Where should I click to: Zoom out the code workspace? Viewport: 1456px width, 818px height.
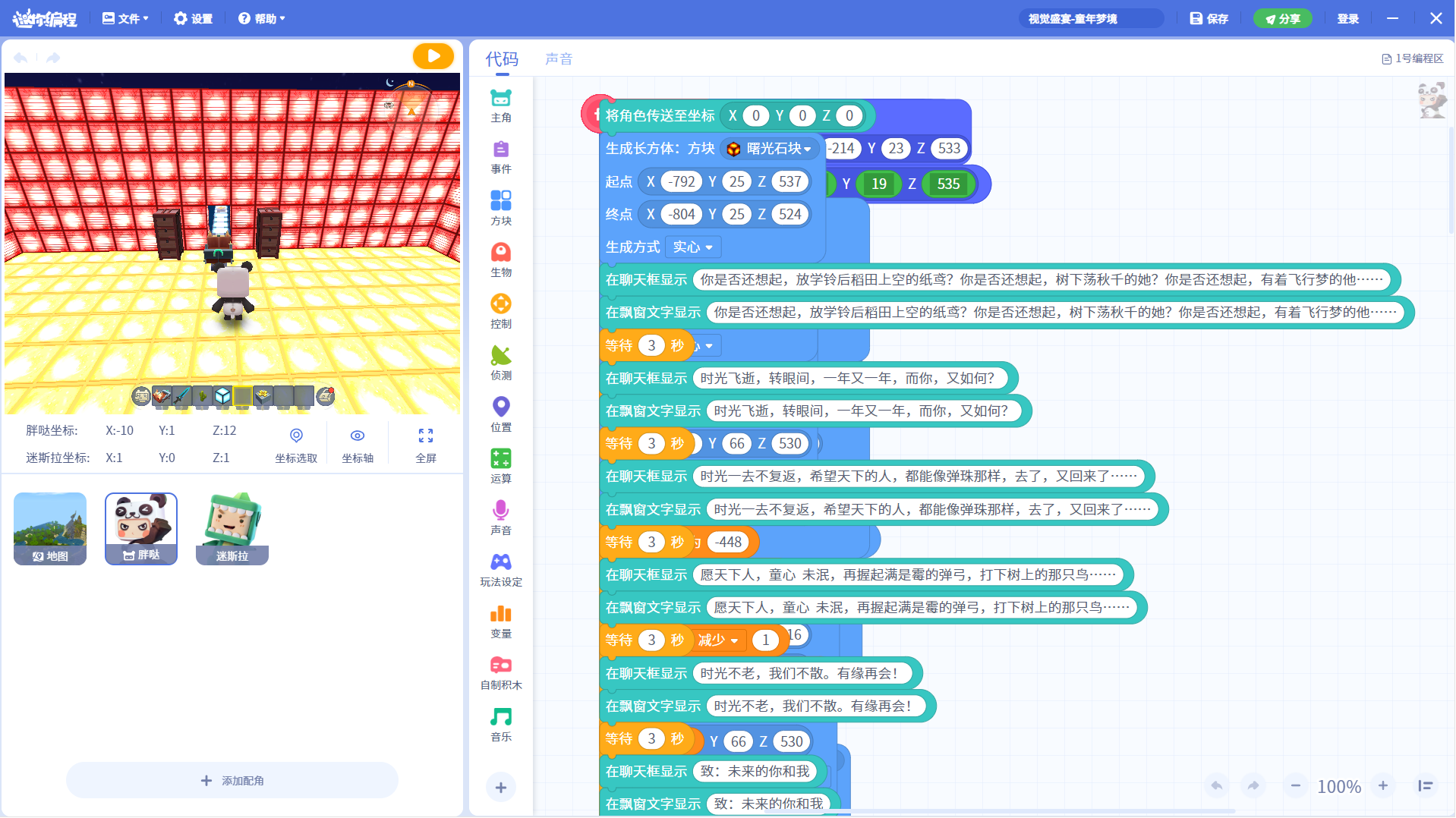point(1296,786)
